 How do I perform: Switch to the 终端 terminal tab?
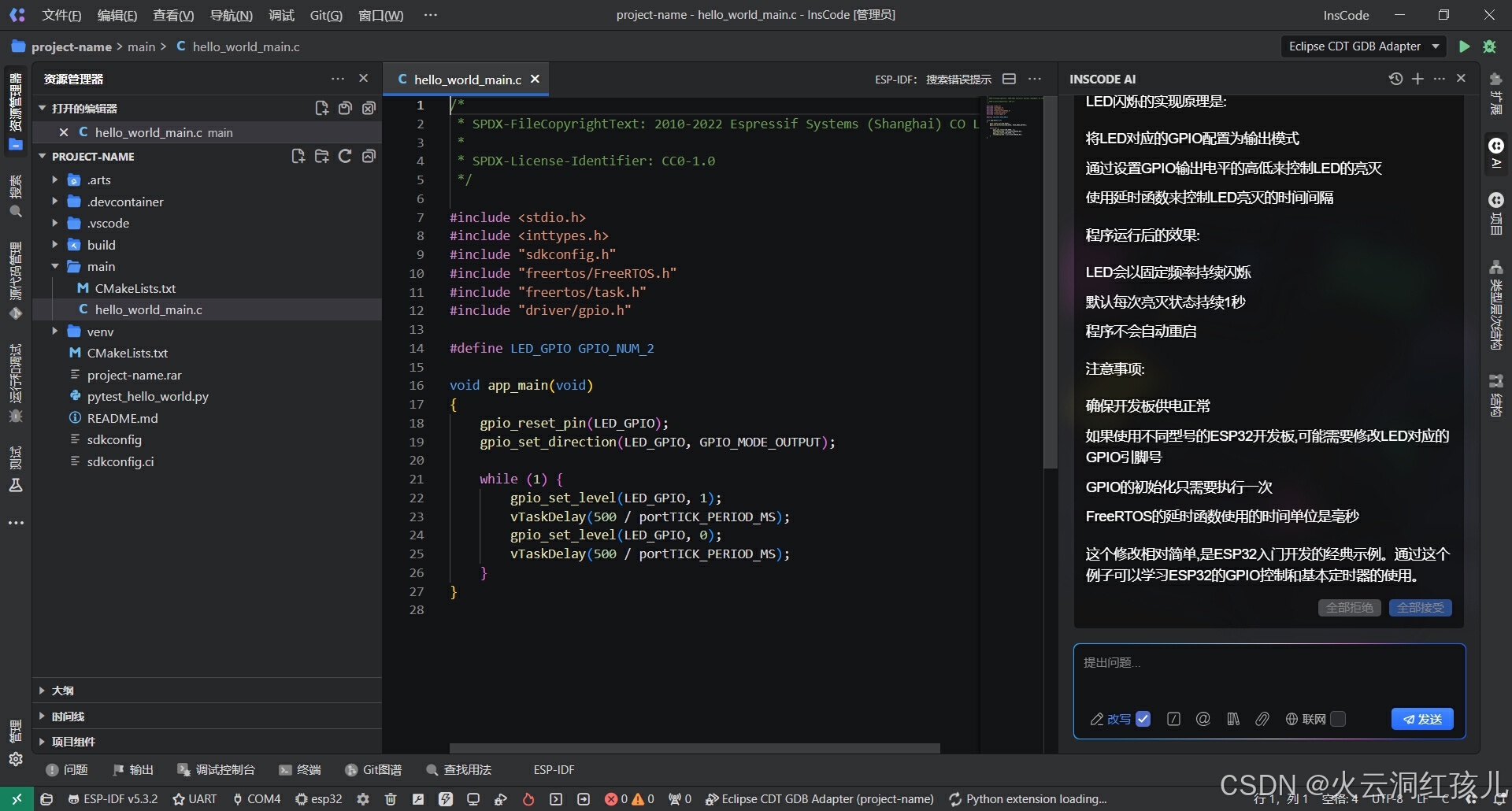(300, 769)
